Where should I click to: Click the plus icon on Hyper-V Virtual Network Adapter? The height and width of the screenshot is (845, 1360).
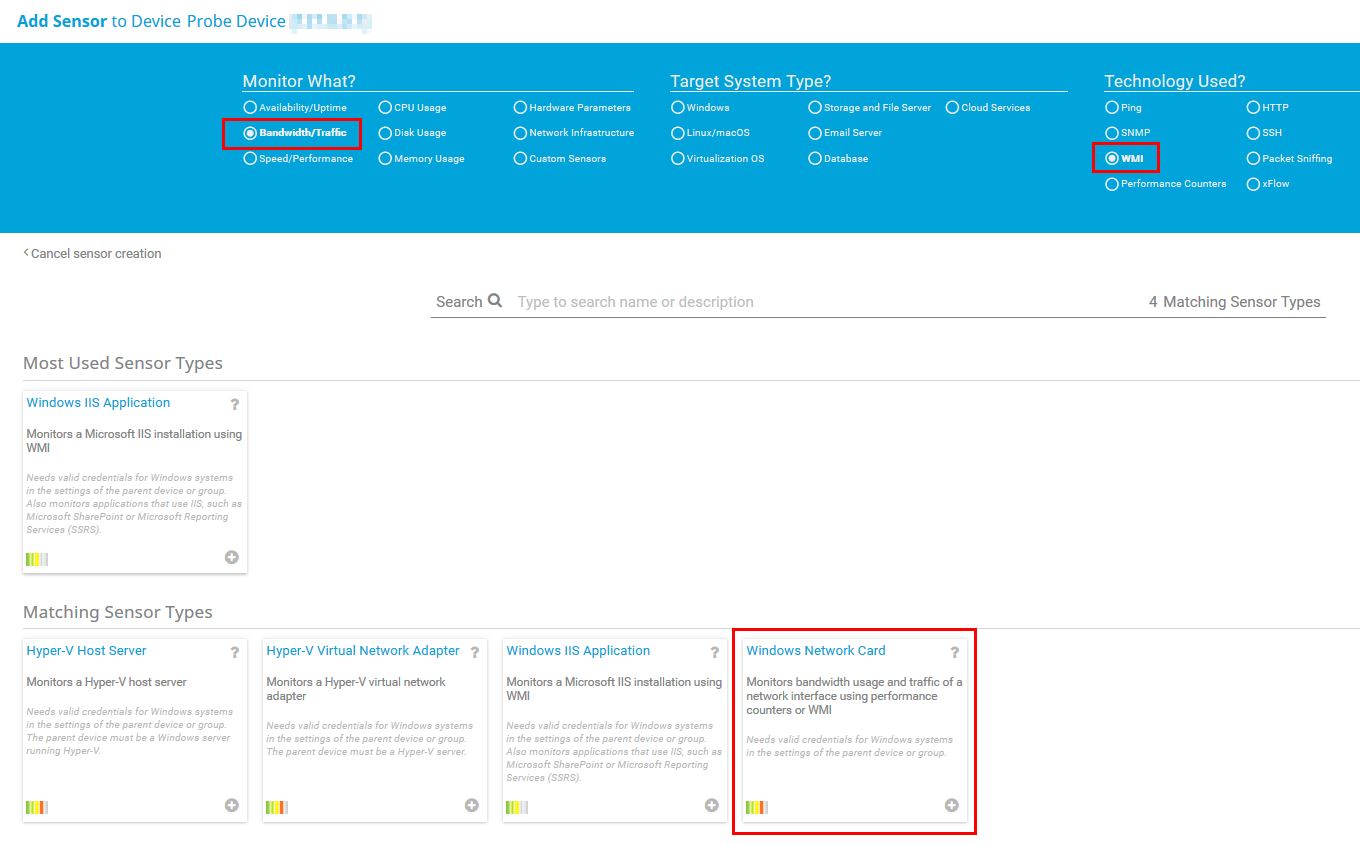(471, 804)
